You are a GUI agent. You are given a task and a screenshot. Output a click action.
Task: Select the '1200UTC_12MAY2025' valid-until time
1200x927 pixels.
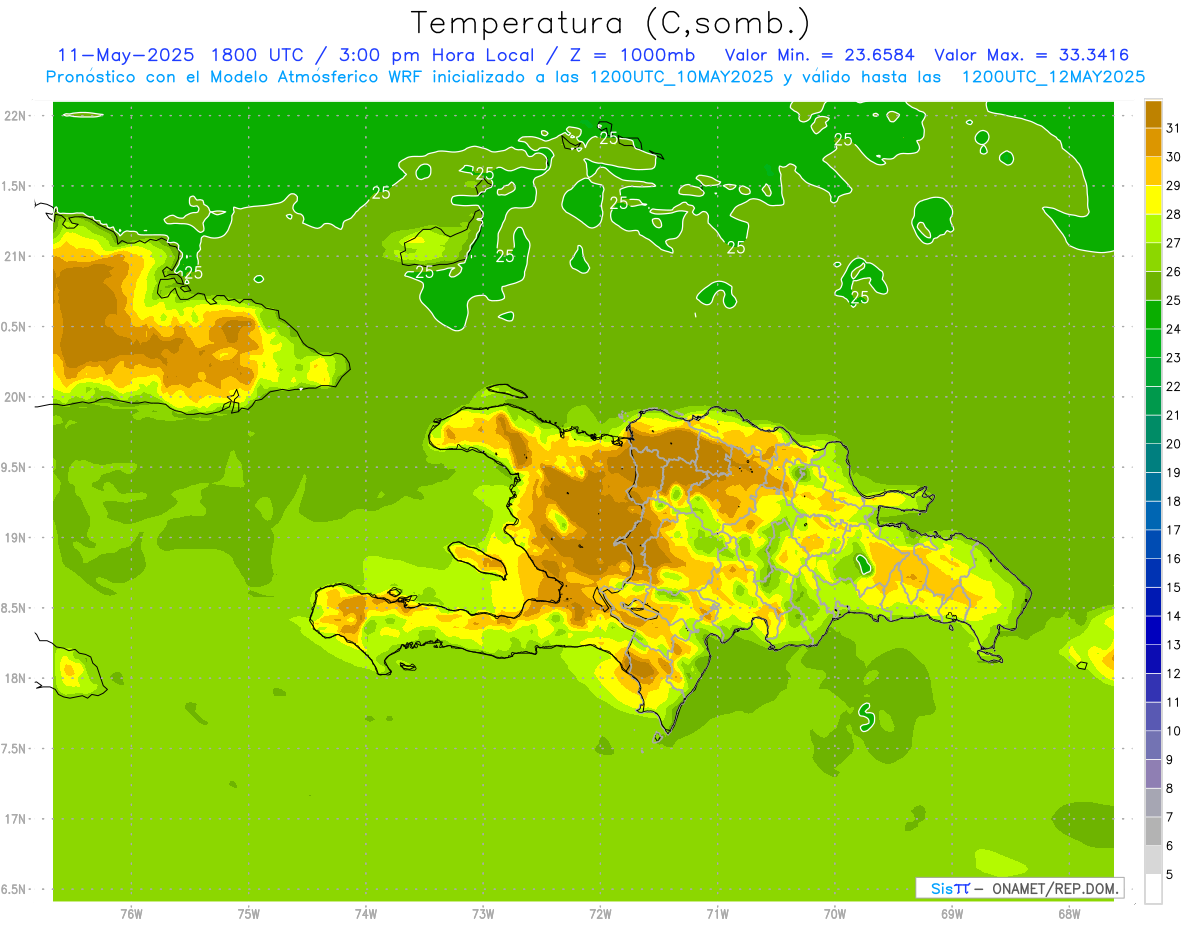pyautogui.click(x=1053, y=77)
